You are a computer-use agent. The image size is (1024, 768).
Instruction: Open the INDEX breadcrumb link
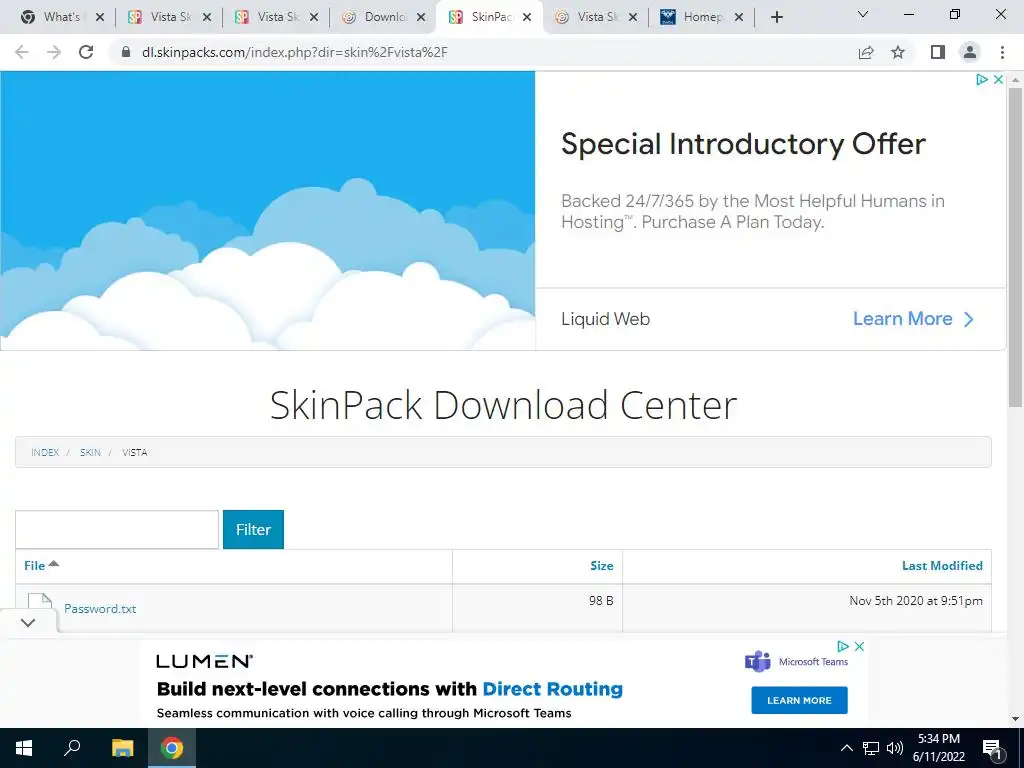pyautogui.click(x=45, y=453)
